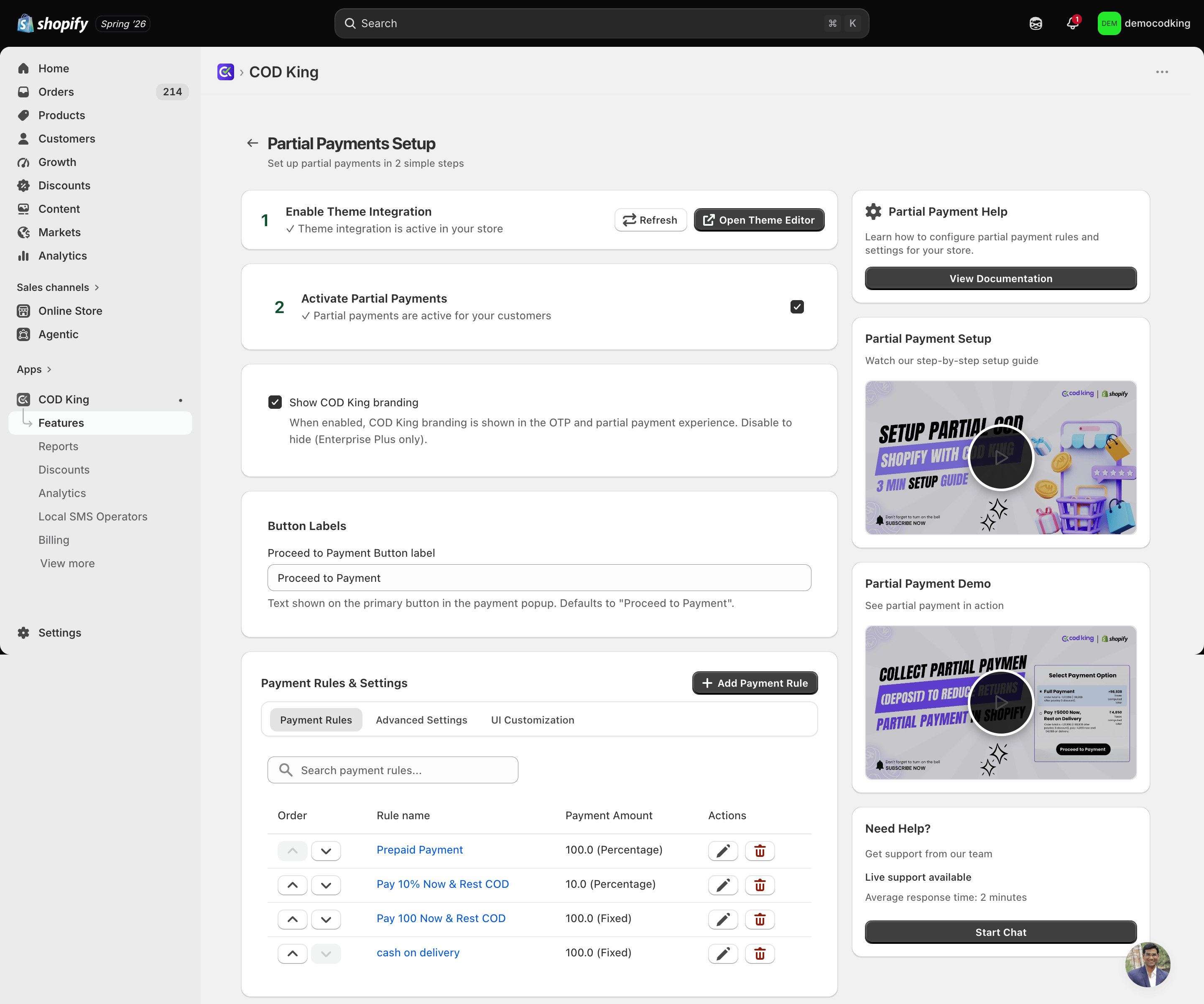Toggle the Activate Partial Payments checkbox
This screenshot has height=1004, width=1204.
click(x=797, y=307)
